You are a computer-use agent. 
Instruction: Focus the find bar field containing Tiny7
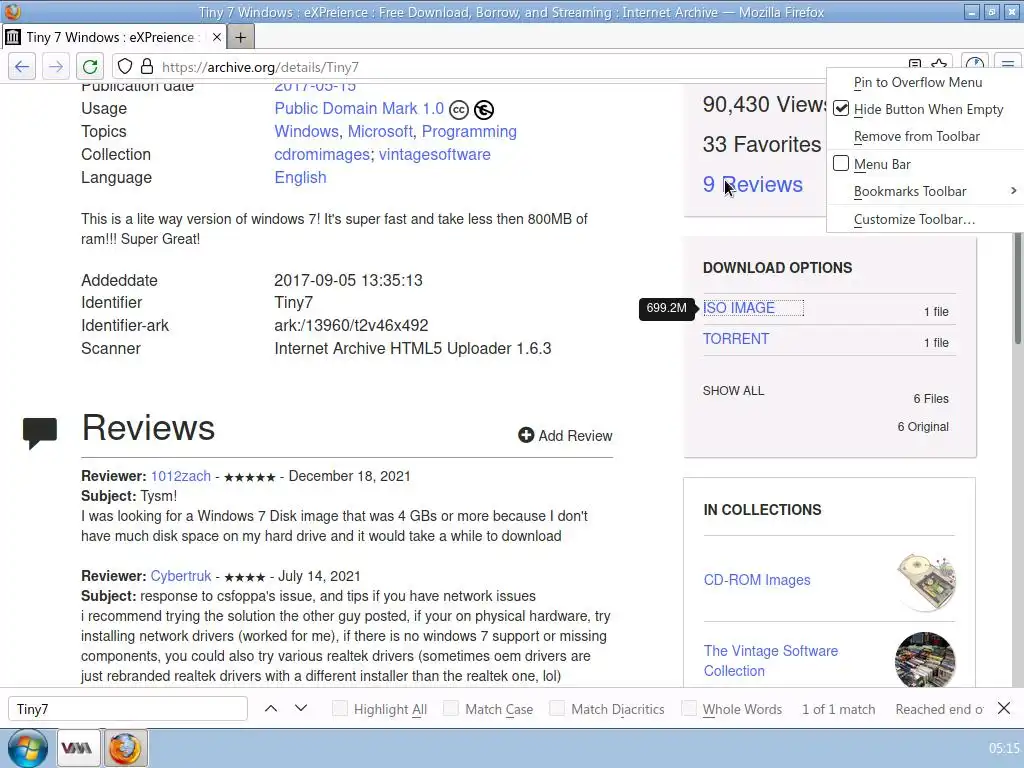coord(127,709)
